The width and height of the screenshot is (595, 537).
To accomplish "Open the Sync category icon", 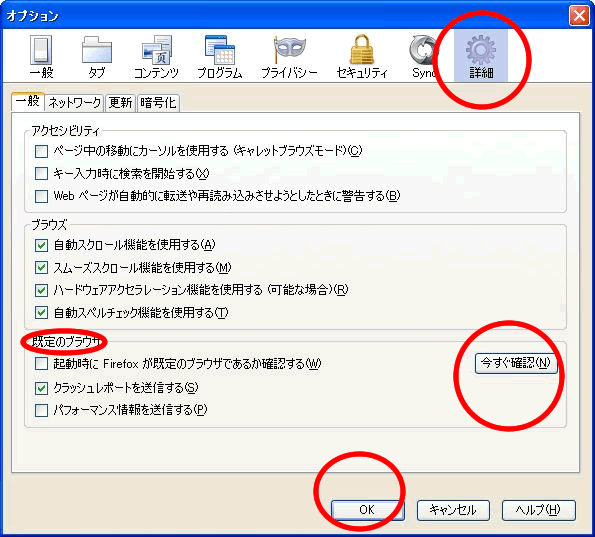I will click(424, 56).
